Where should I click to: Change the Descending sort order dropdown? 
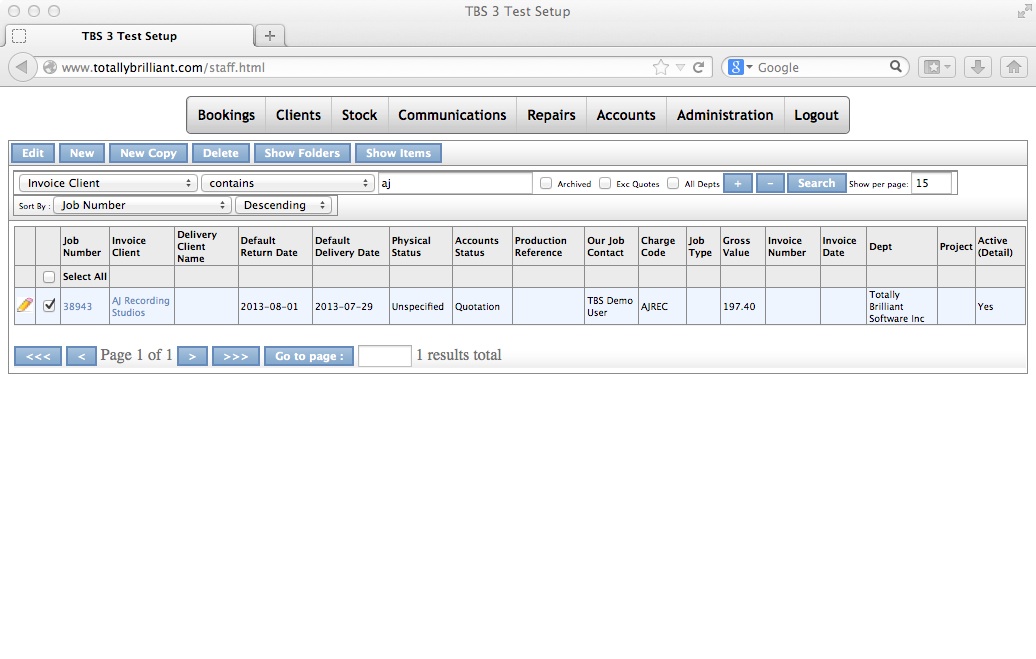(x=283, y=205)
